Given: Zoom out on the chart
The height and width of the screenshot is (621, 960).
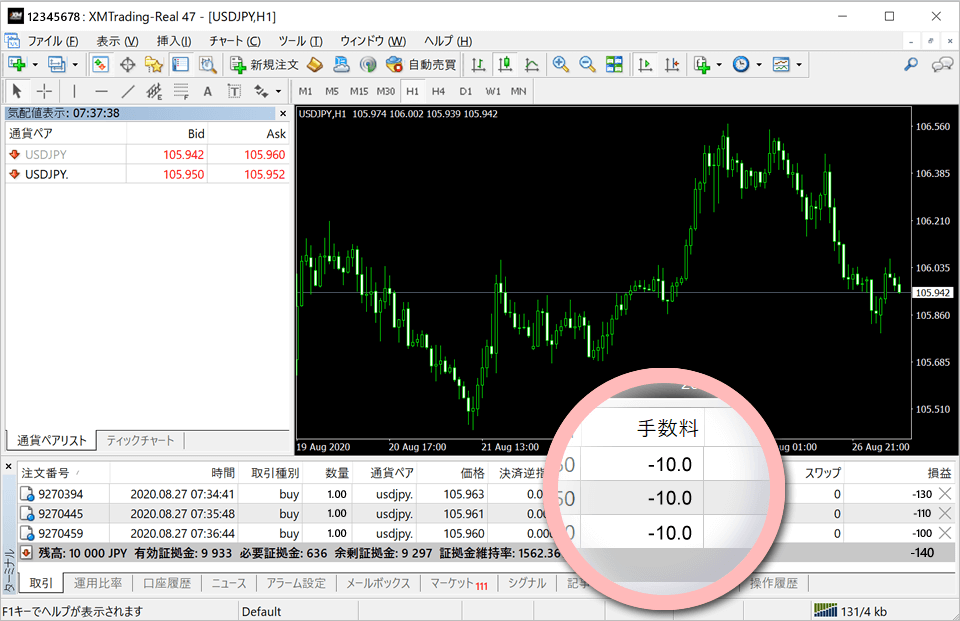Looking at the screenshot, I should pos(587,65).
